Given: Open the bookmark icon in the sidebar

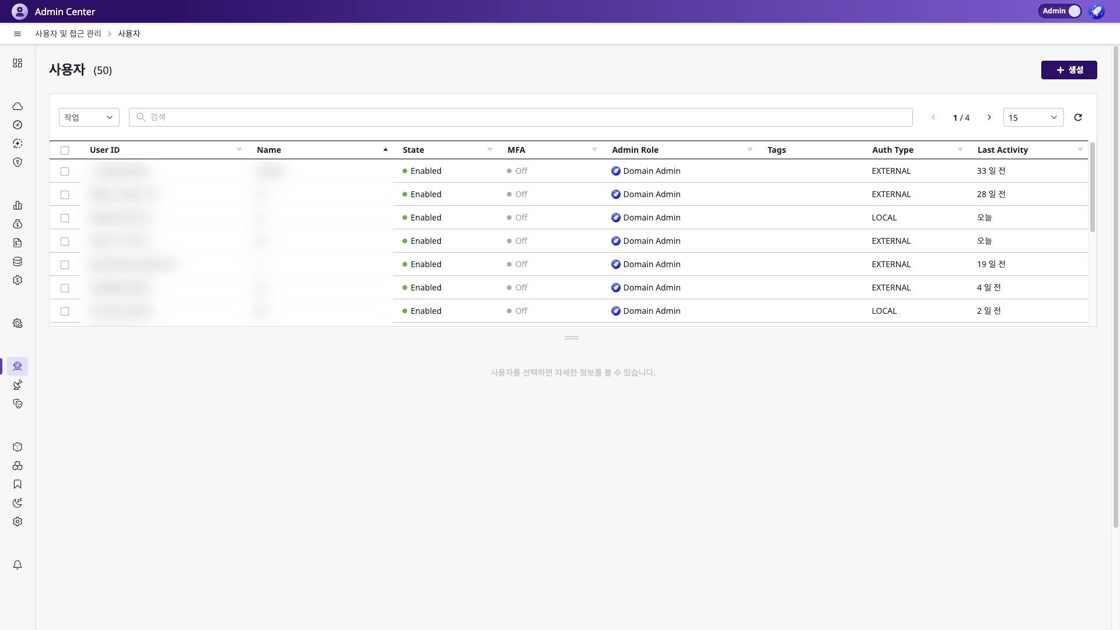Looking at the screenshot, I should point(17,484).
